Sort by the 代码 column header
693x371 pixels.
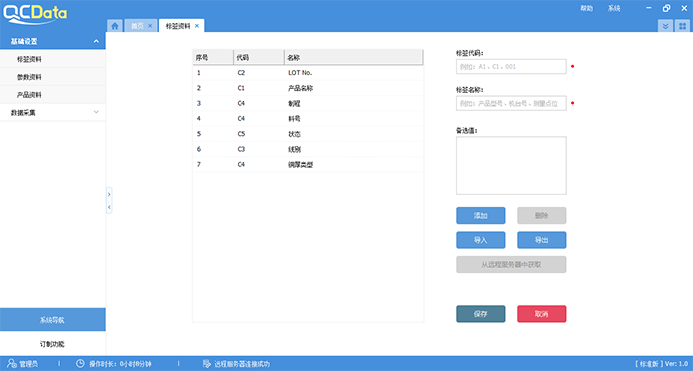pyautogui.click(x=259, y=57)
